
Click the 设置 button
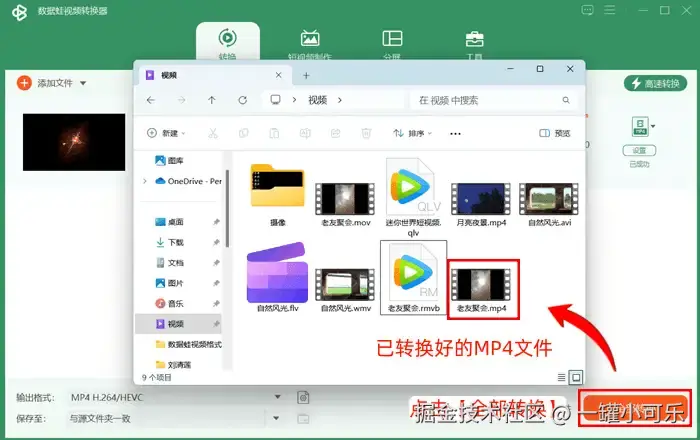pyautogui.click(x=639, y=150)
